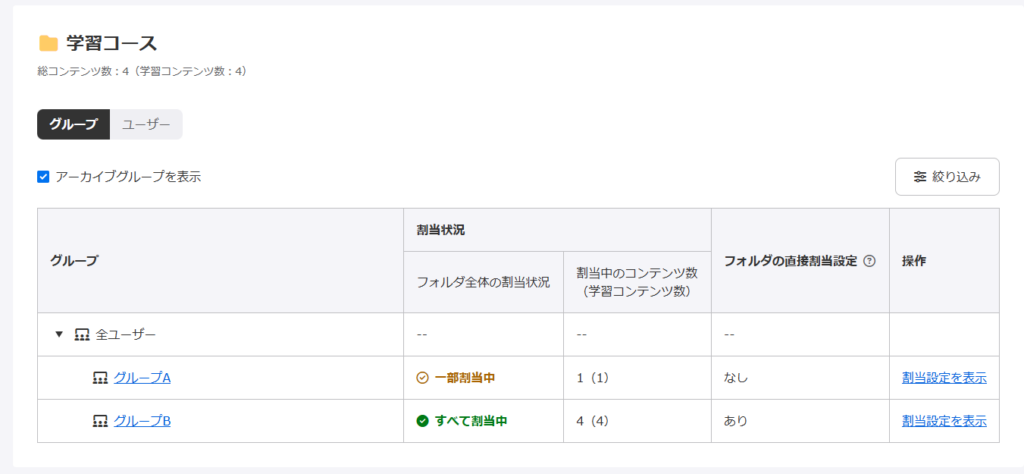Switch to the ユーザー tab

(x=146, y=125)
